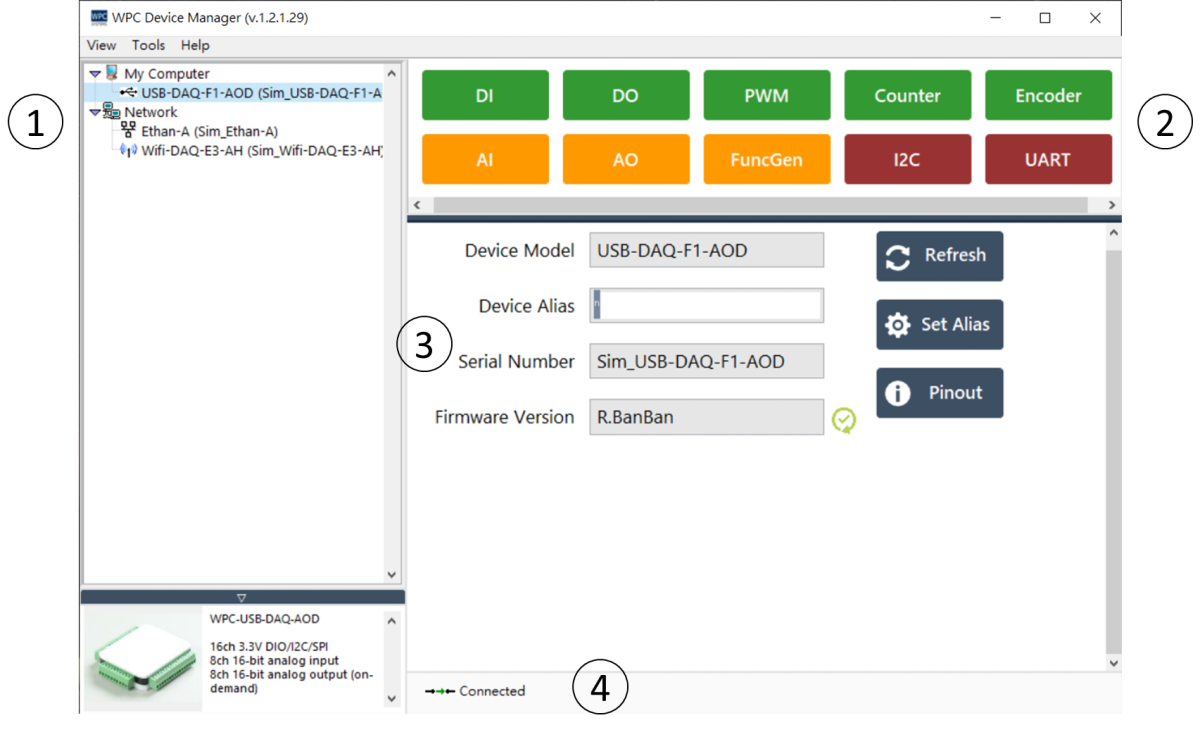Viewport: 1200px width, 737px height.
Task: Click into the Device Alias field
Action: [707, 305]
